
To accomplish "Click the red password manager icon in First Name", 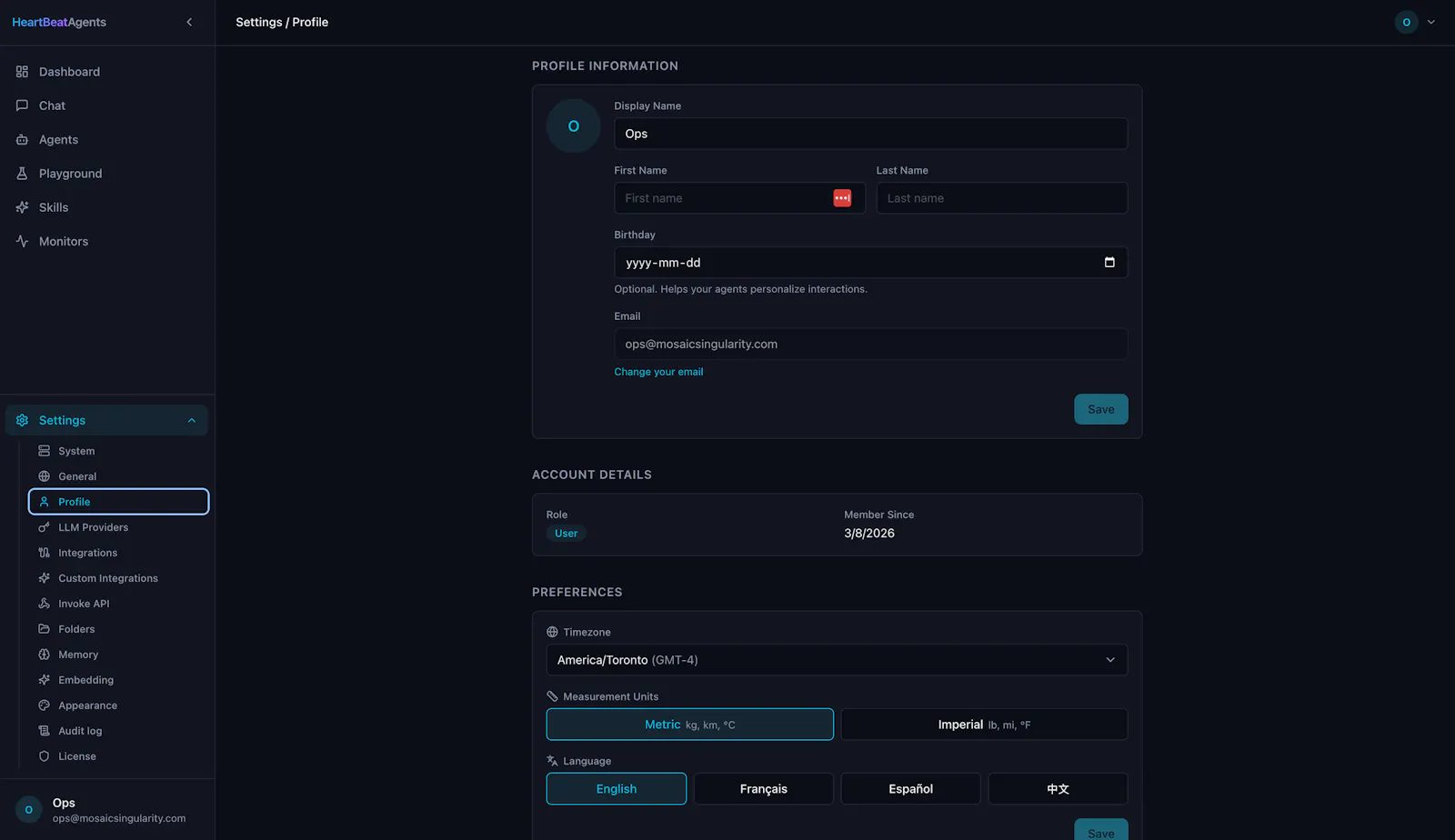I will [x=842, y=198].
